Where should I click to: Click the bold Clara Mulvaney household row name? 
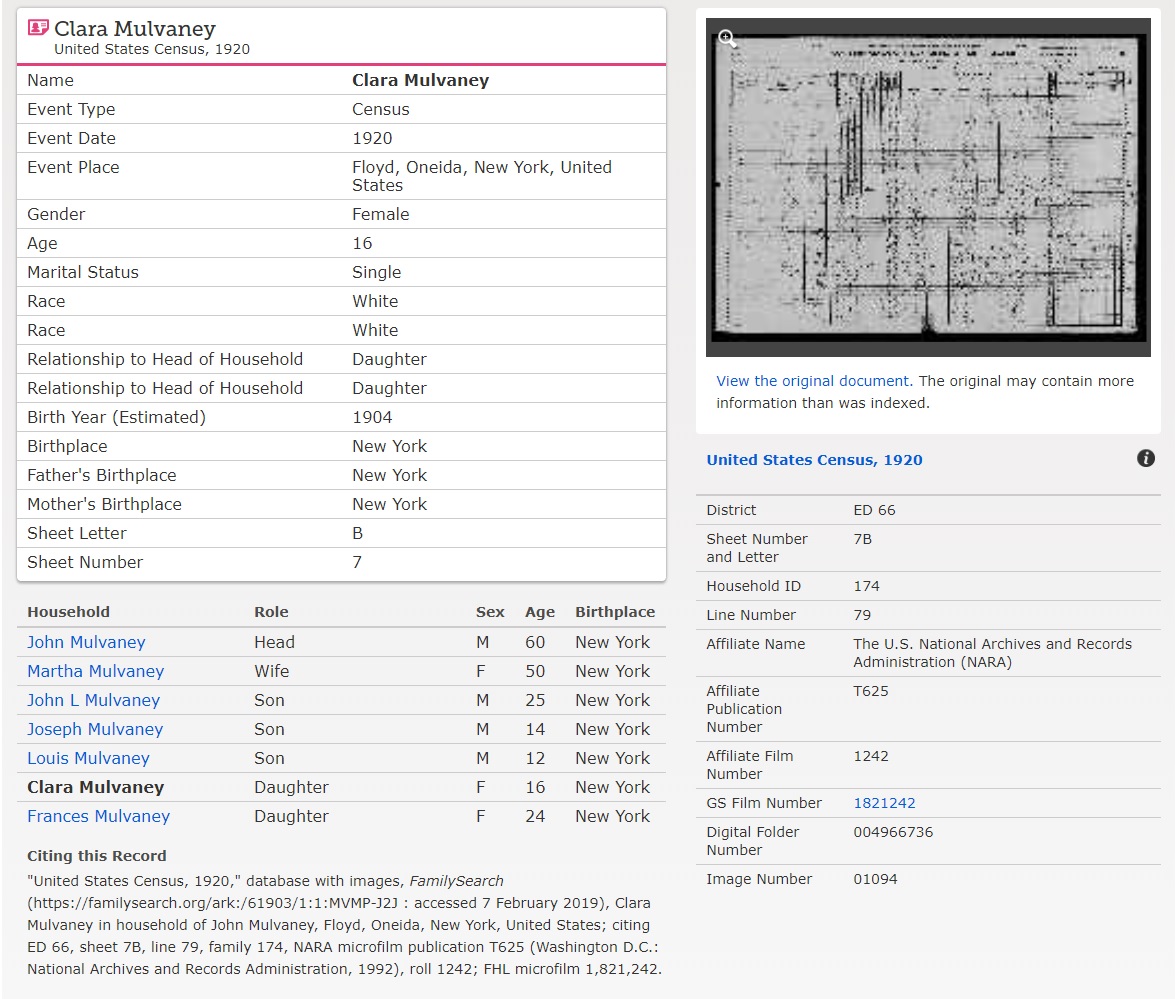tap(95, 787)
